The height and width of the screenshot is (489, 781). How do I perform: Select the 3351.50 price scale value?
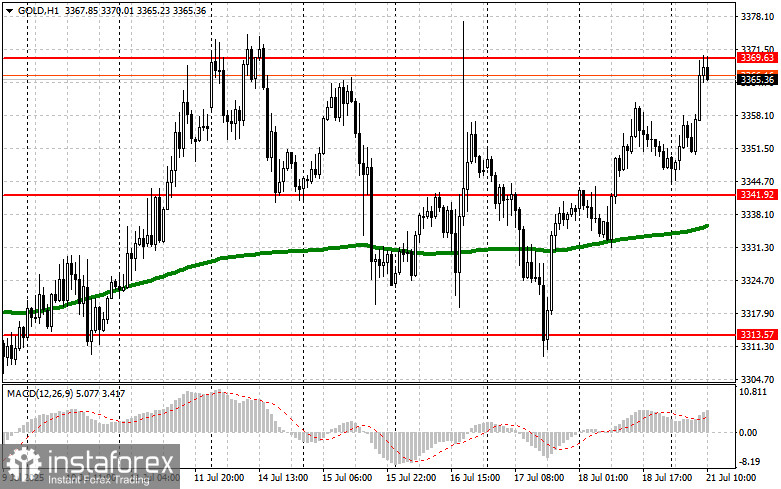pos(757,148)
